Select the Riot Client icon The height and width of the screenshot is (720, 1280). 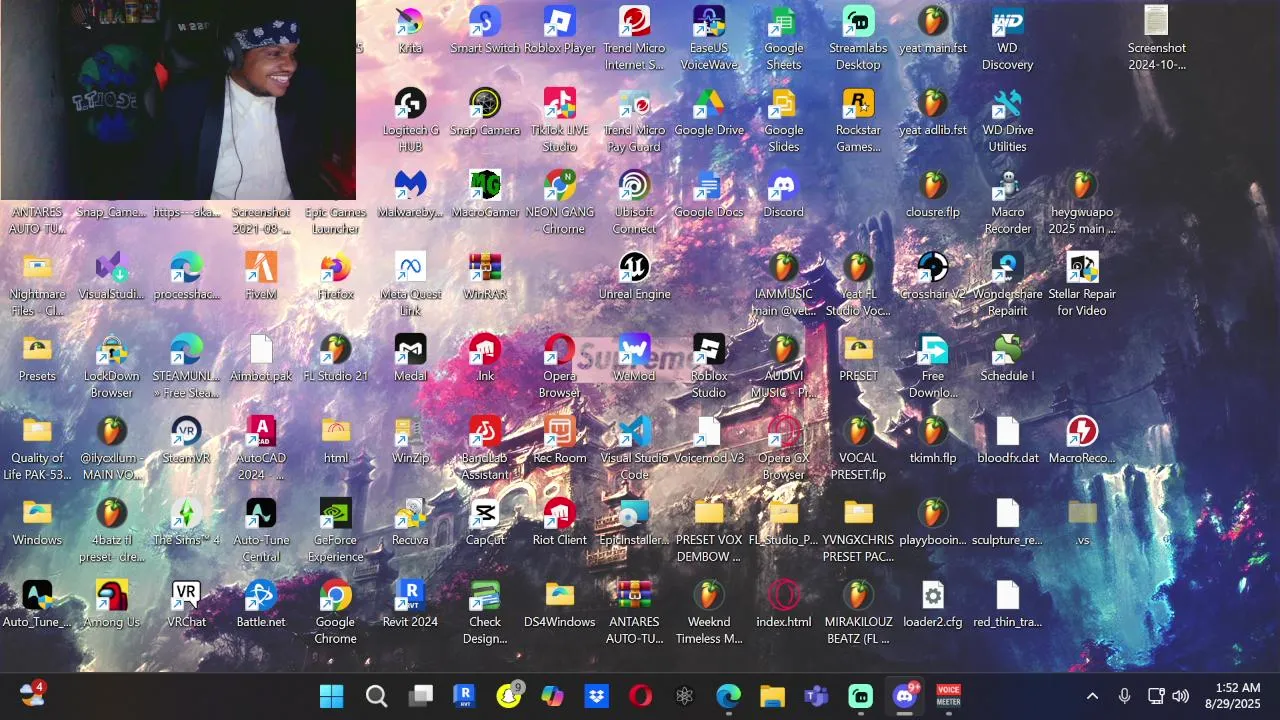(559, 522)
